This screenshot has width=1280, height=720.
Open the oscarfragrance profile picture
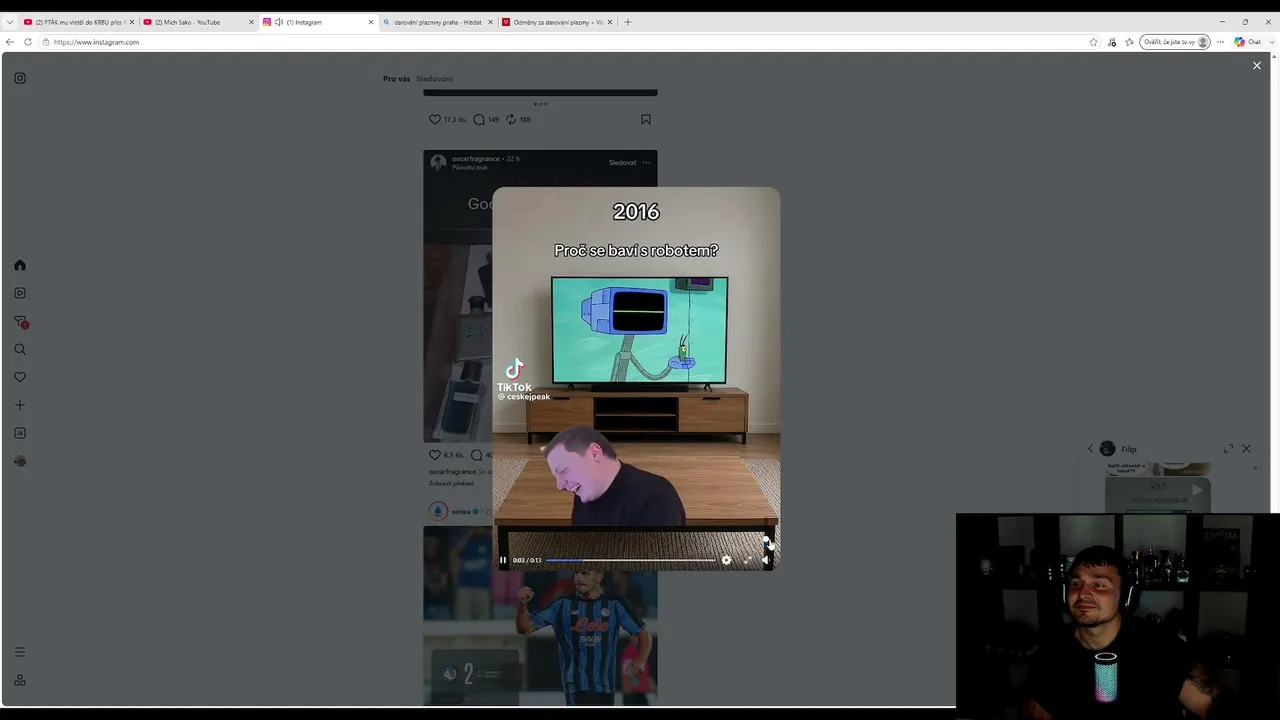coord(438,162)
